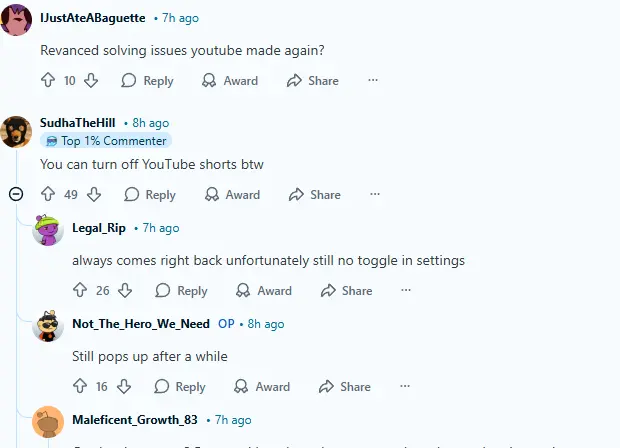This screenshot has height=448, width=620.
Task: Upvote Not_The_Hero_We_Need's comment
Action: (80, 387)
